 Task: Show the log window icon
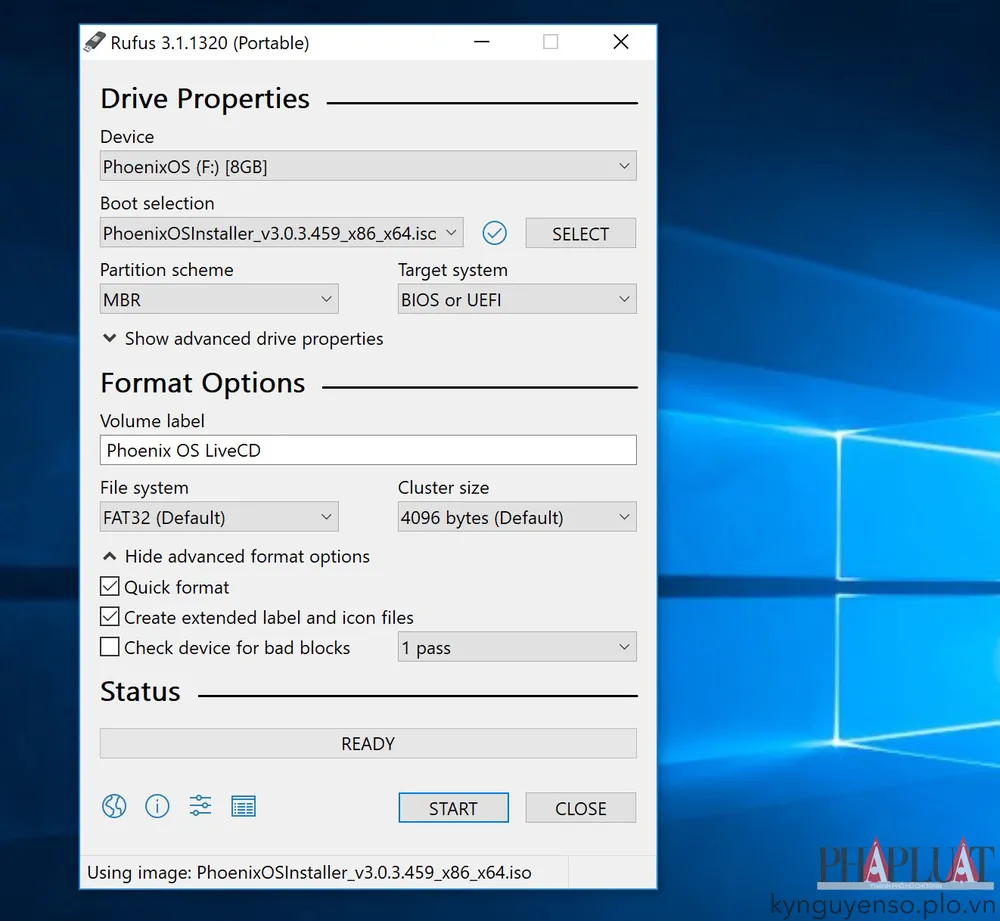(x=243, y=806)
